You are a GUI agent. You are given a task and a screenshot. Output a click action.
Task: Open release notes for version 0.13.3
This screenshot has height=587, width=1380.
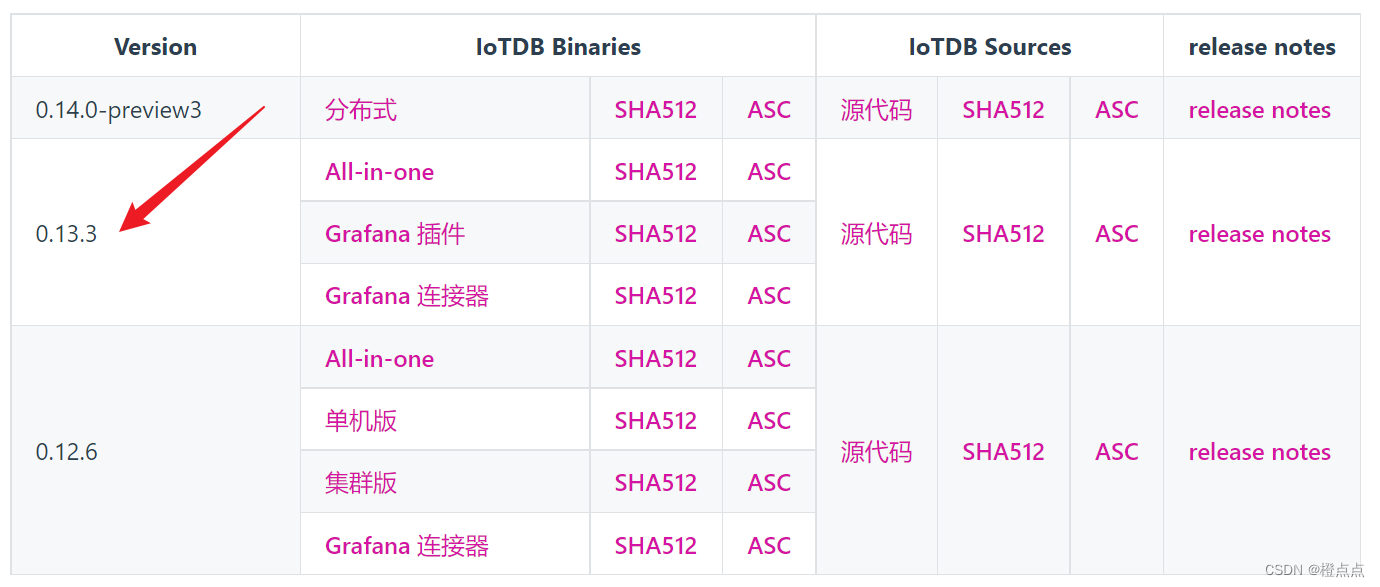coord(1259,233)
